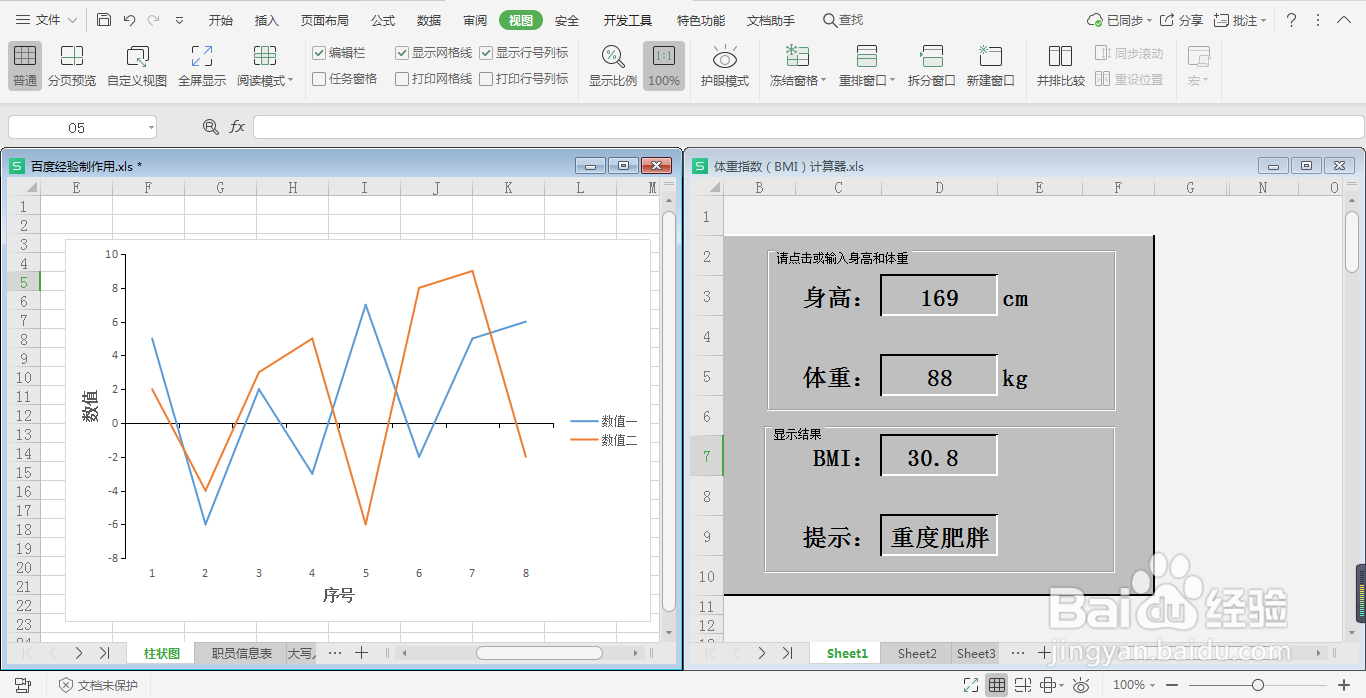Switch to the 开始 ribbon tab
This screenshot has width=1366, height=698.
pos(221,20)
